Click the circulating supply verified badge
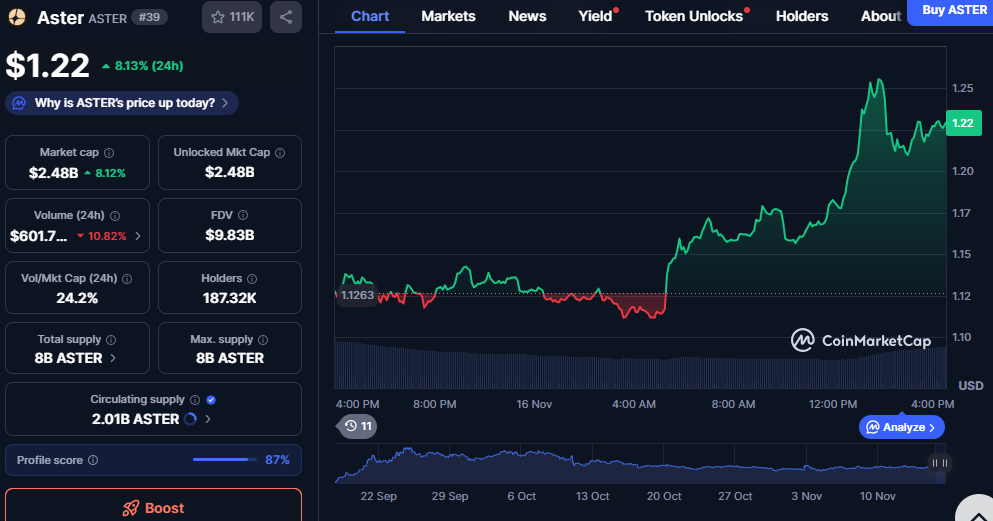Image resolution: width=993 pixels, height=521 pixels. 210,400
